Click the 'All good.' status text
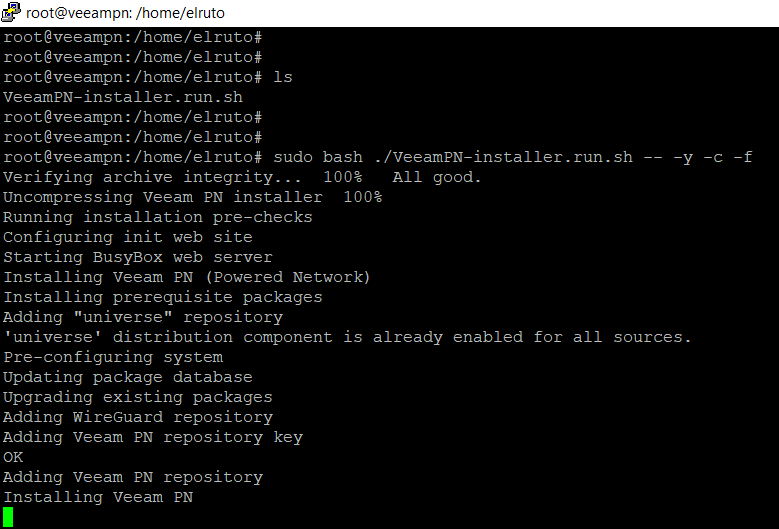 (437, 177)
